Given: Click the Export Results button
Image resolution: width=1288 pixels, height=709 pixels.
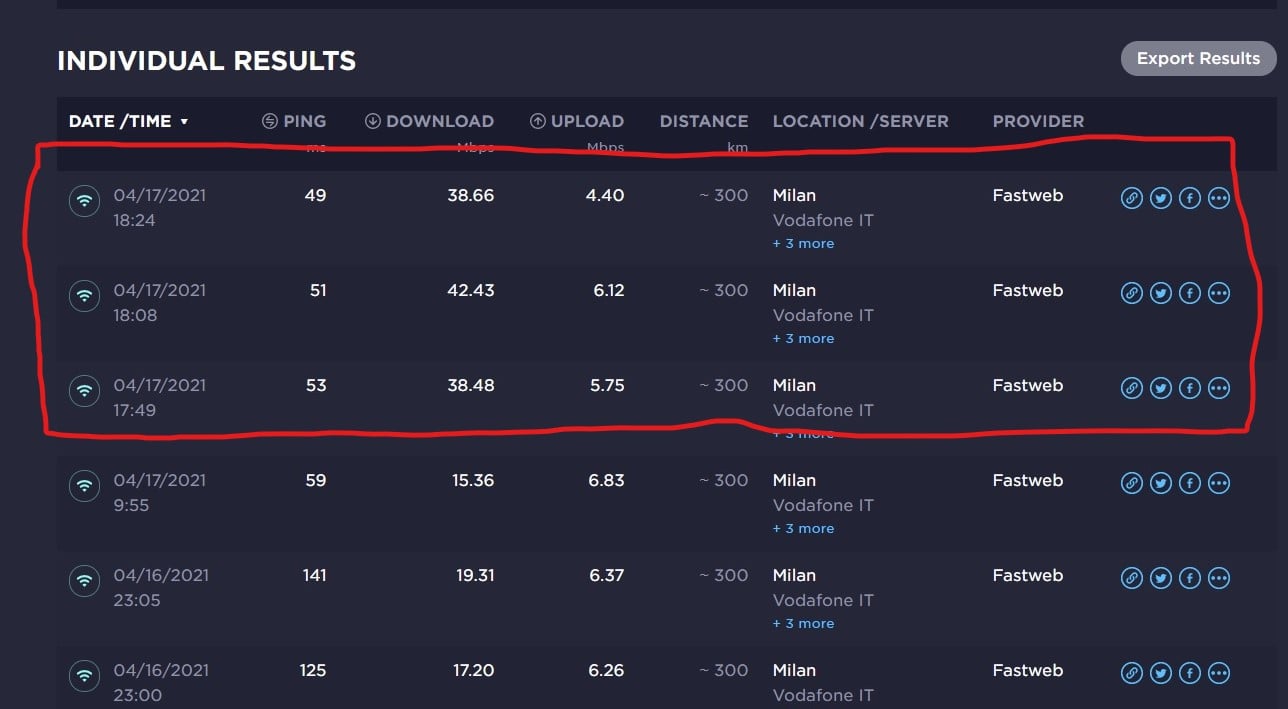Looking at the screenshot, I should click(x=1198, y=58).
